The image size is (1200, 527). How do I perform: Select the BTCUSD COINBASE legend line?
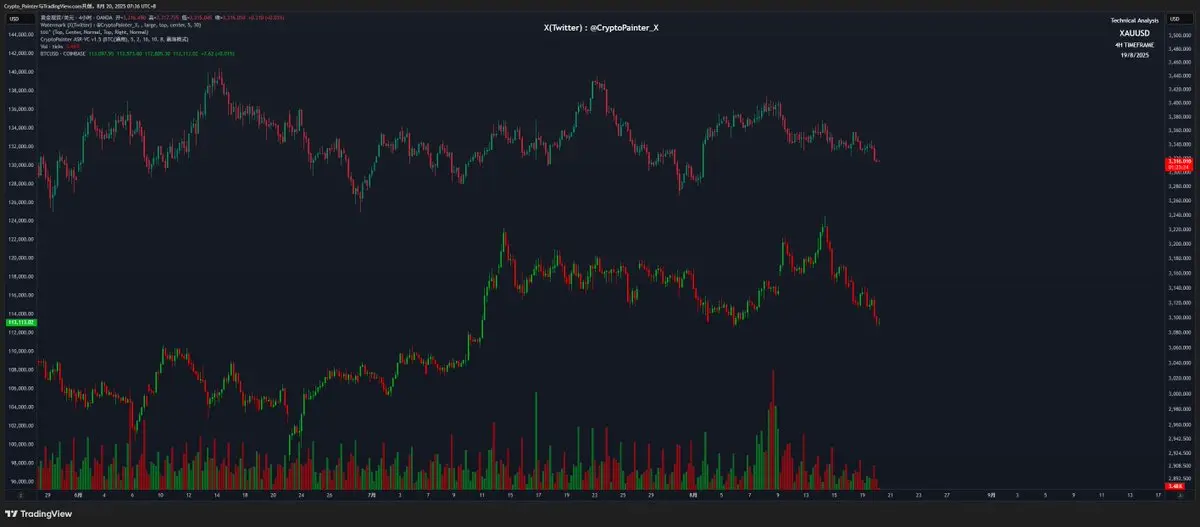click(137, 53)
